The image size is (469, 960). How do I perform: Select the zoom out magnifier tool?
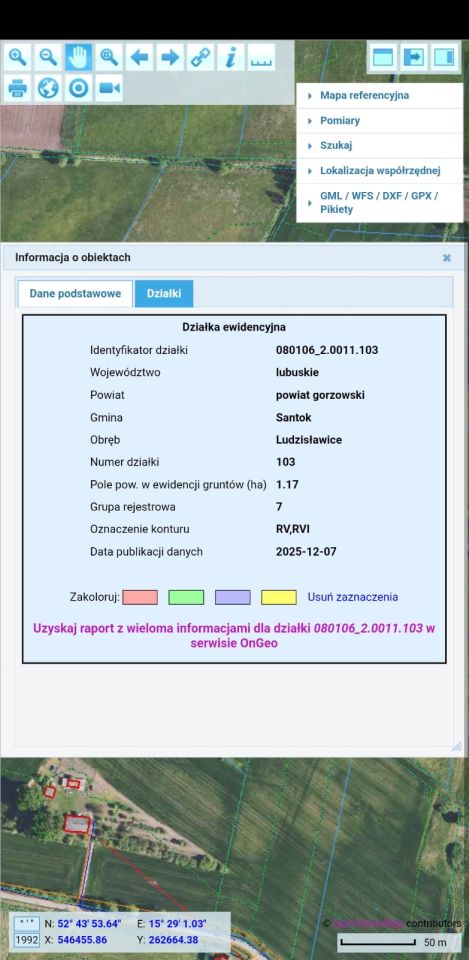click(48, 58)
